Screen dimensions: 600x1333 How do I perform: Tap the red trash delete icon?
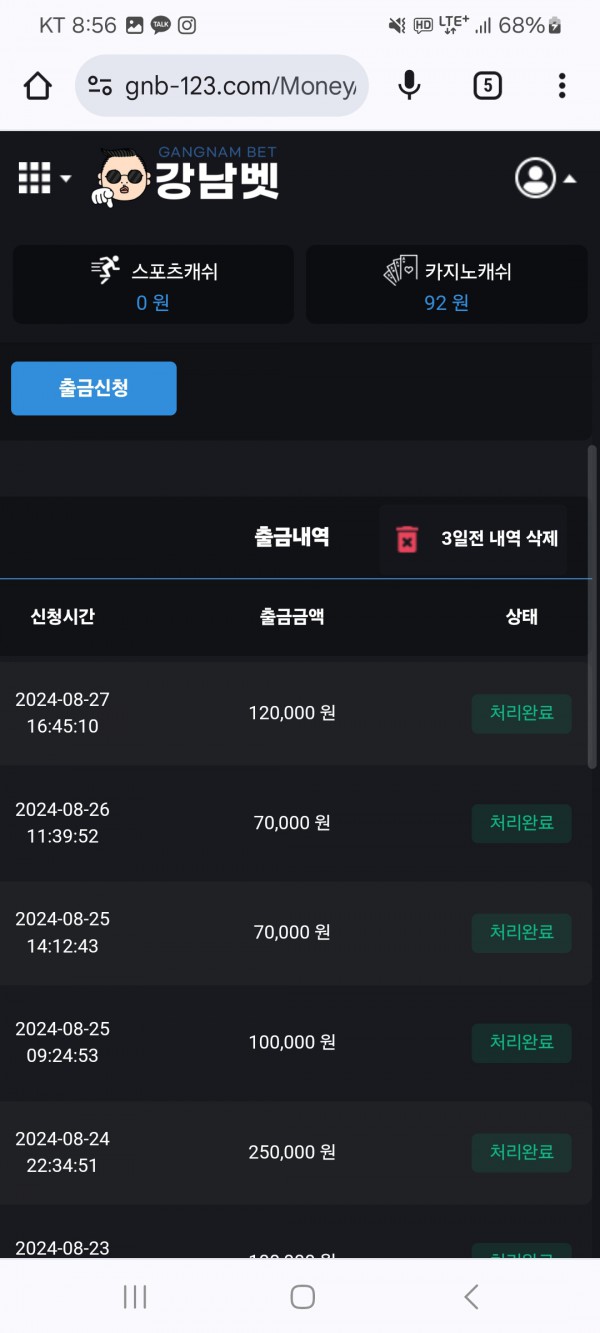(407, 539)
